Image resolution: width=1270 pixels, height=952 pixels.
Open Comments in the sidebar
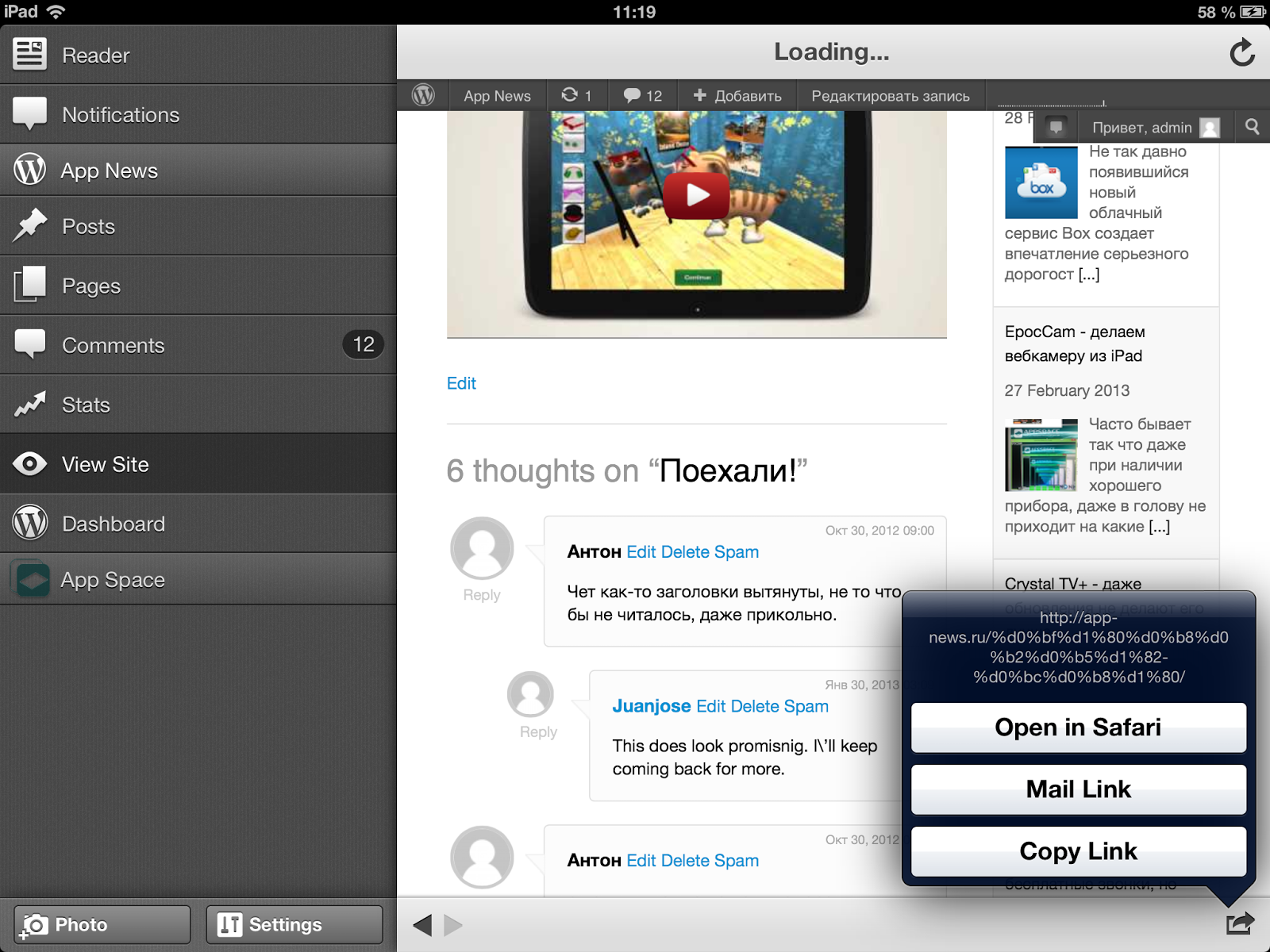198,345
